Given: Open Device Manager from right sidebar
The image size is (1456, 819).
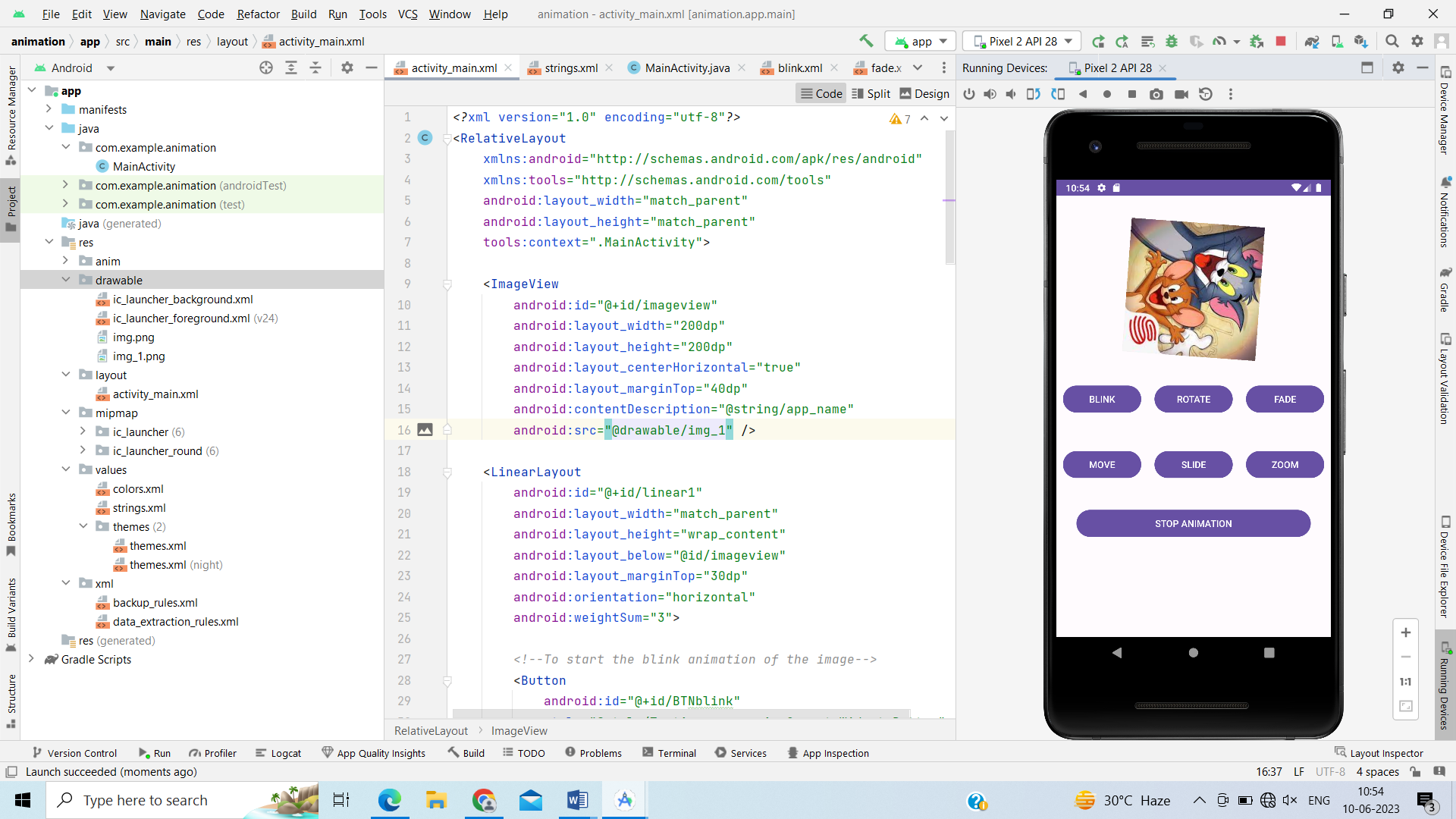Looking at the screenshot, I should coord(1447,114).
